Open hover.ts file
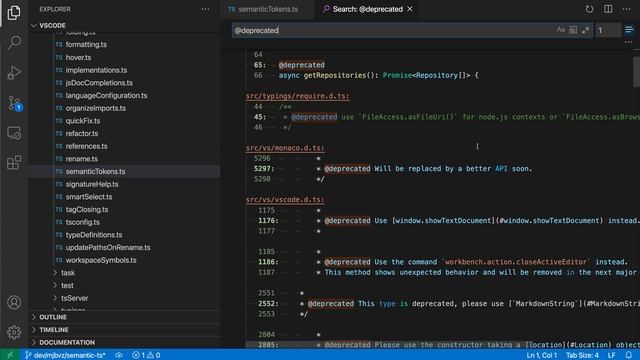Screen dimensions: 640x360 (x=78, y=58)
